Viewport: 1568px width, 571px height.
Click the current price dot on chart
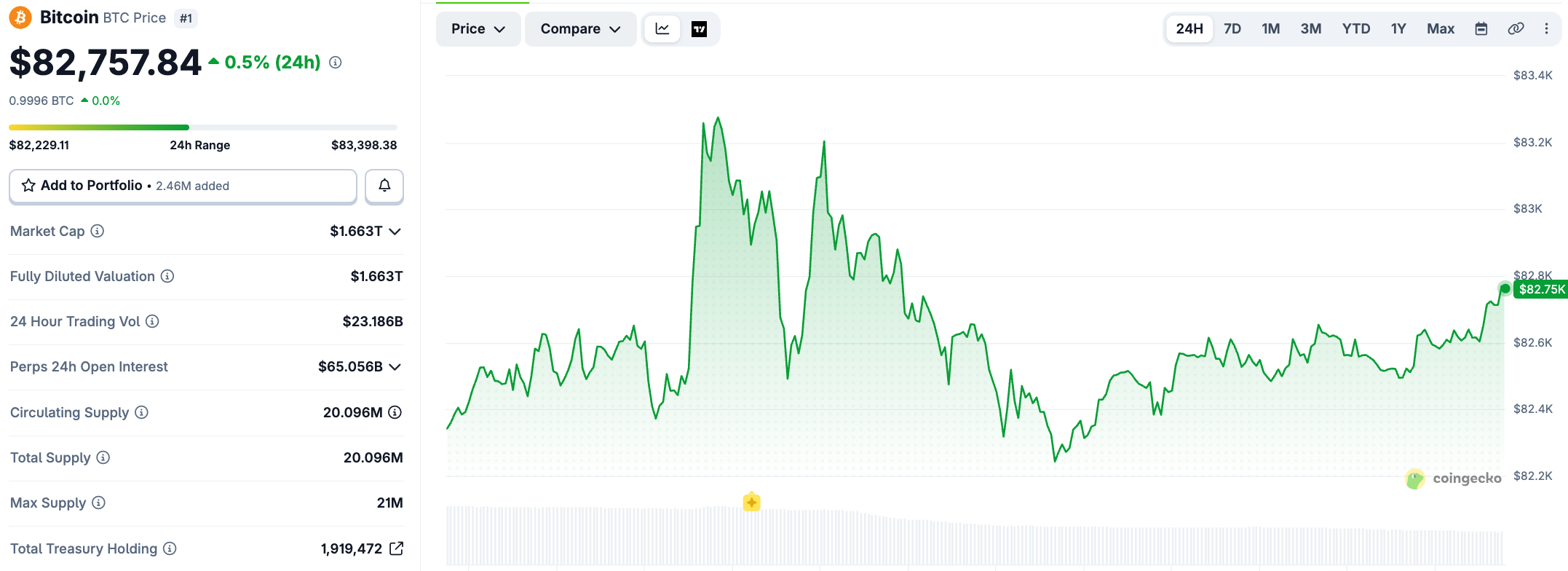point(1505,288)
